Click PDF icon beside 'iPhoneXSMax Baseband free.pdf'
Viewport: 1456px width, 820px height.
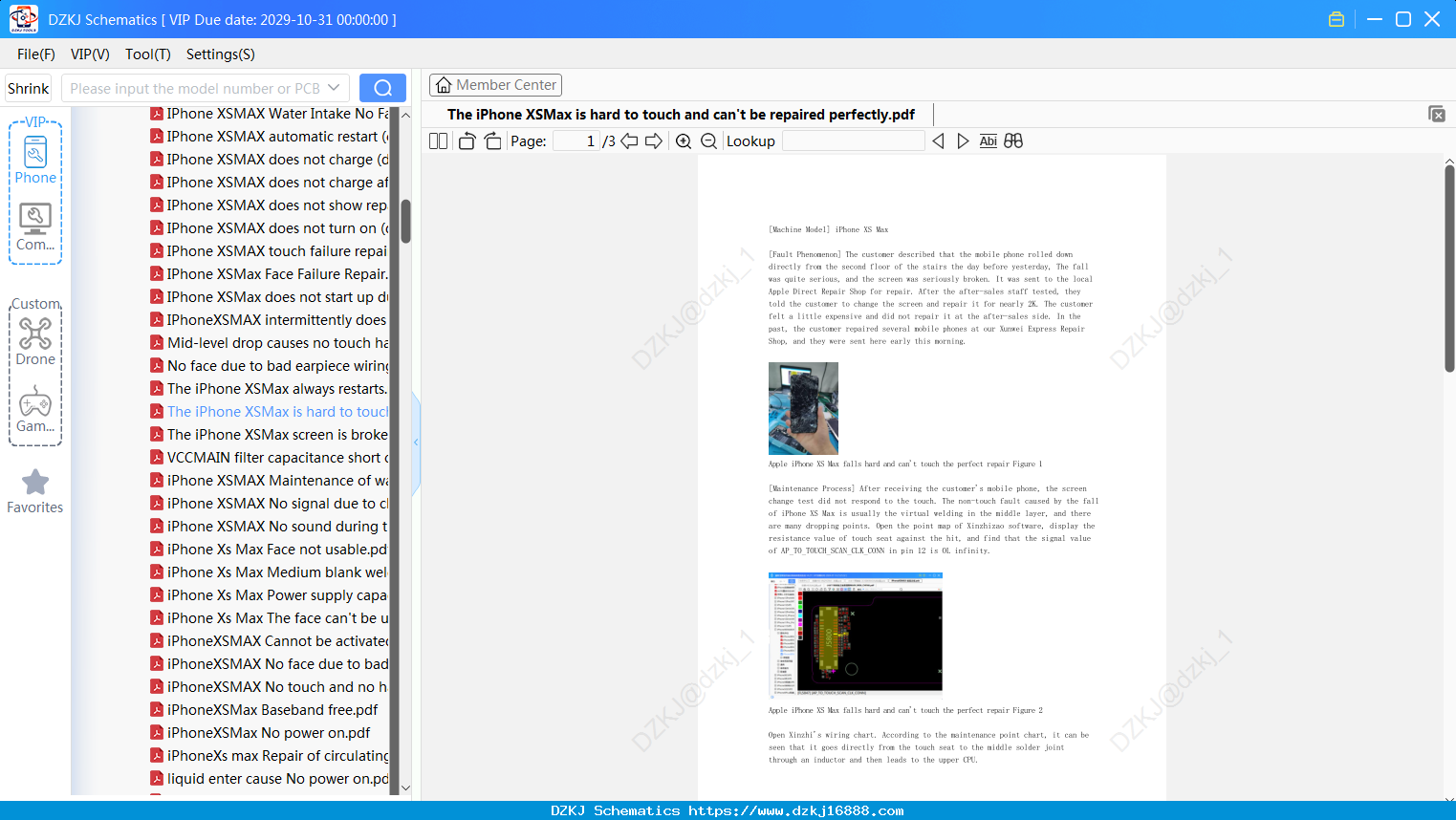pos(157,710)
